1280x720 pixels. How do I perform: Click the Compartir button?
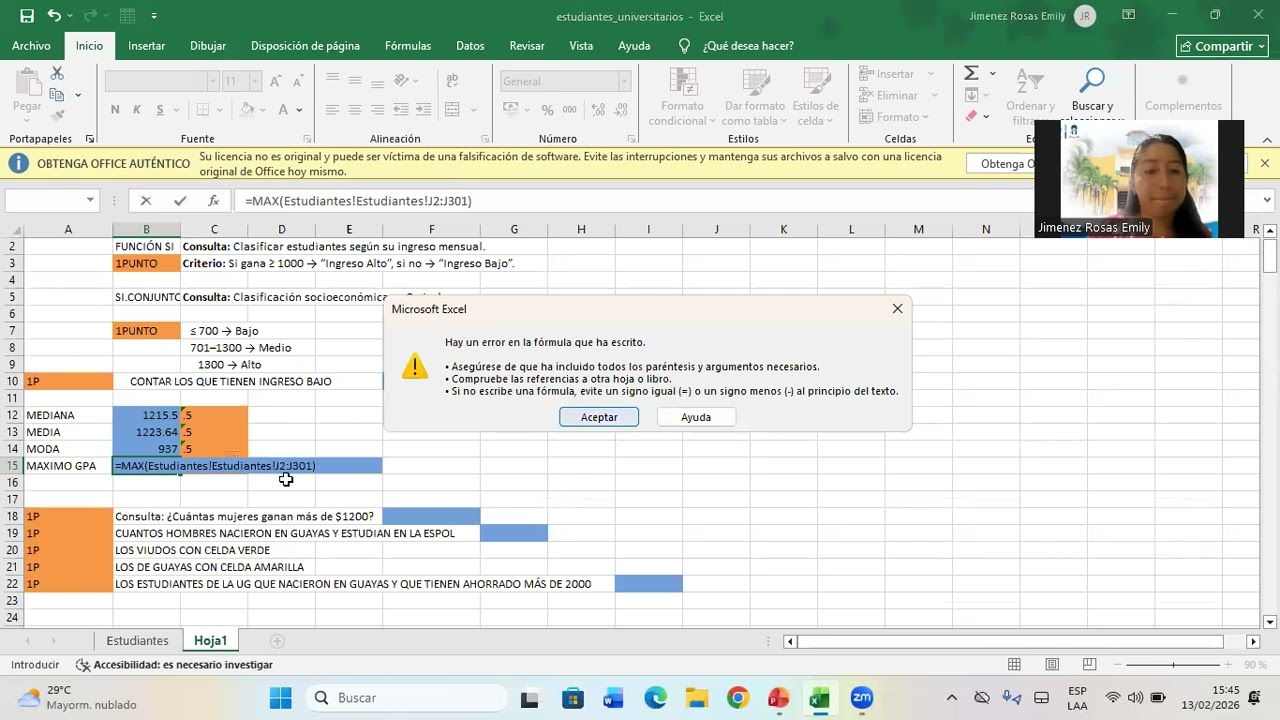tap(1223, 46)
